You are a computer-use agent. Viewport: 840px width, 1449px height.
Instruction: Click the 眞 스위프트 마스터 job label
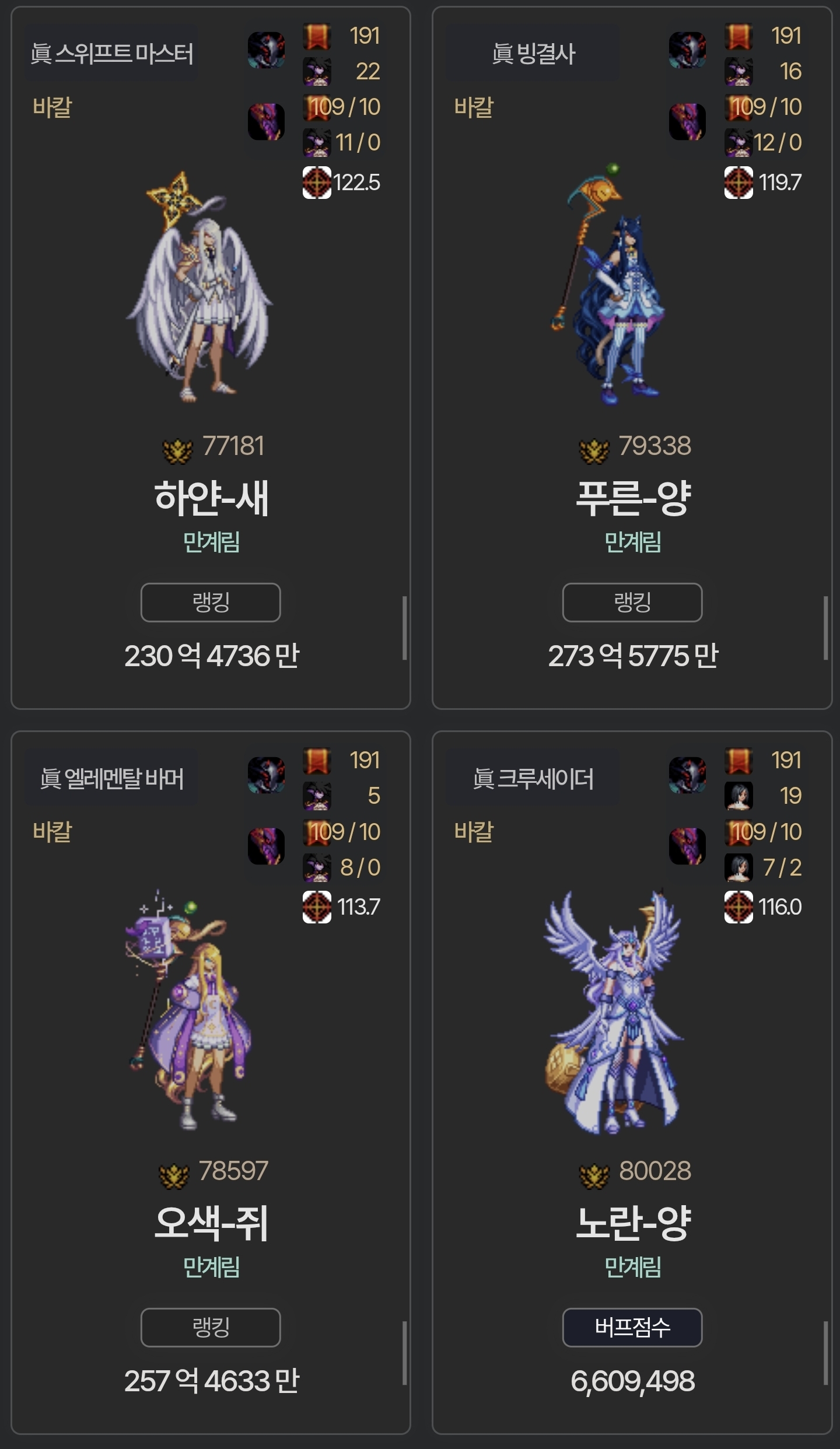[x=111, y=54]
